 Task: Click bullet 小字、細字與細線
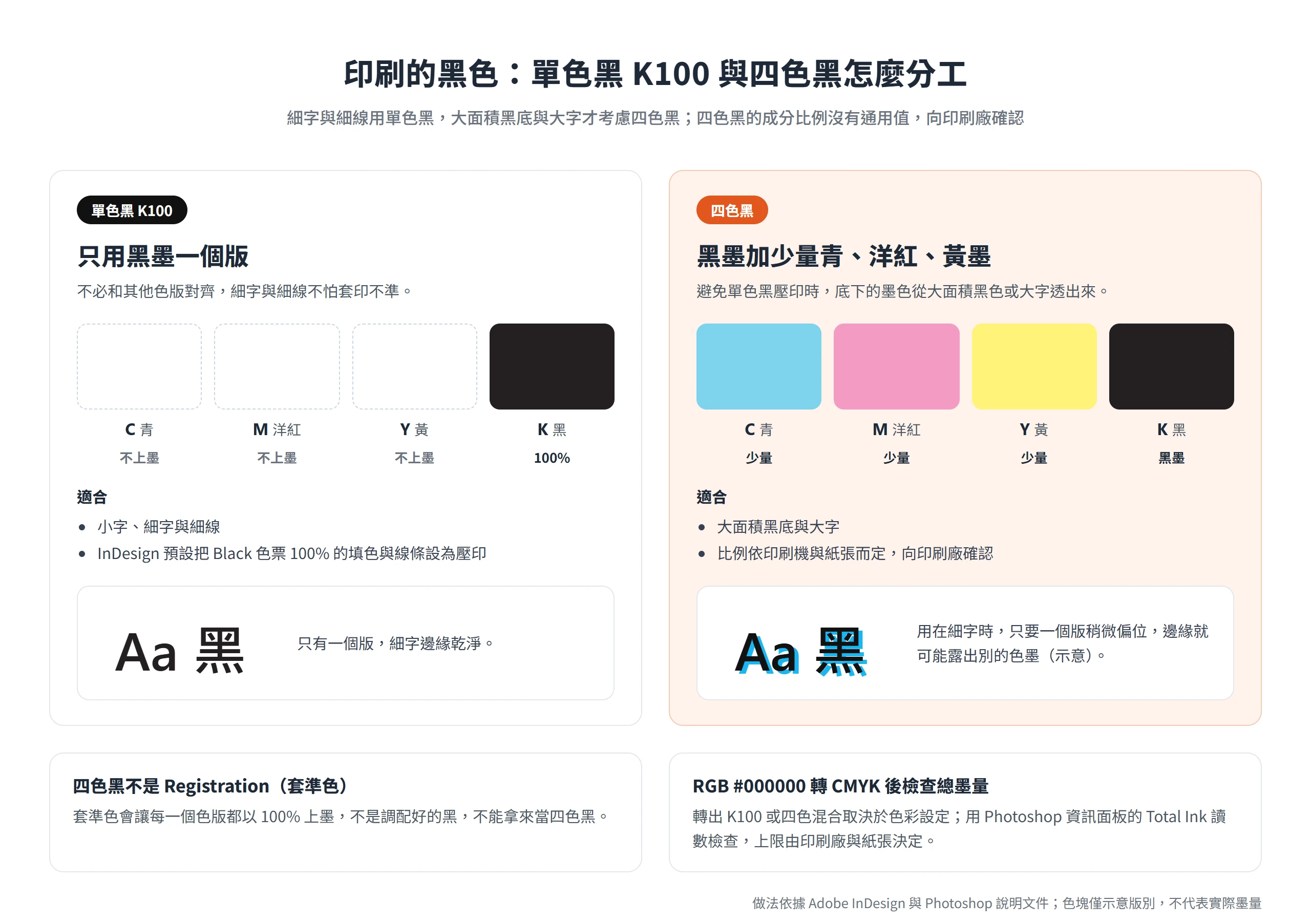(x=159, y=526)
